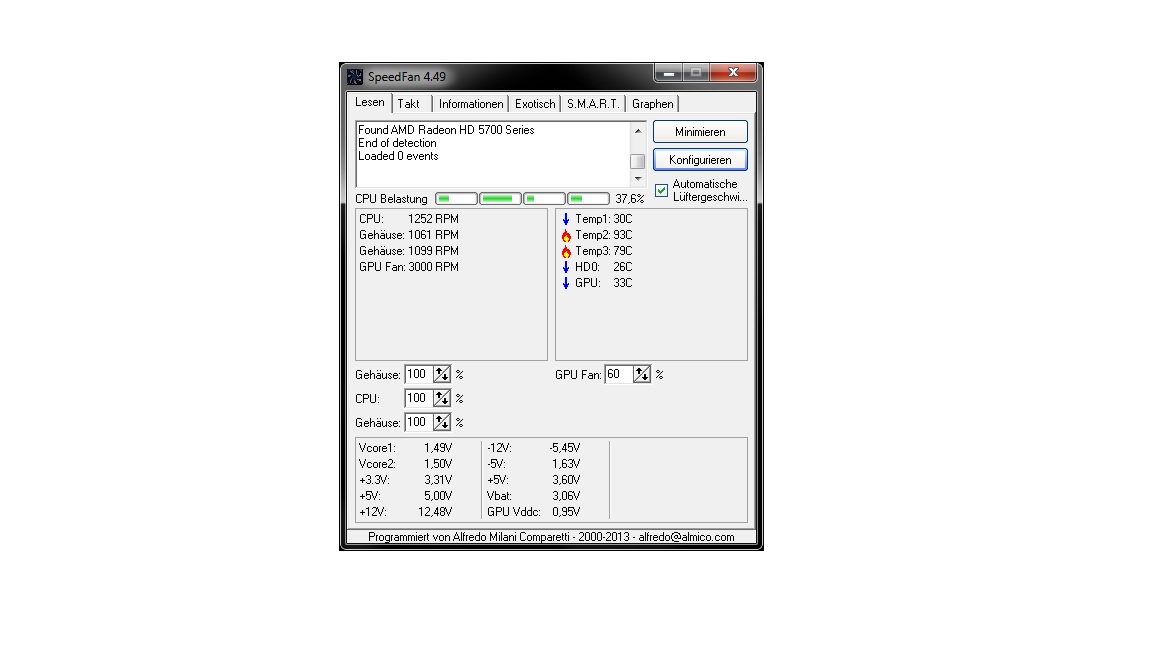This screenshot has height=648, width=1152.
Task: Select log line 'Found AMD Radeon HD 5700 Series'
Action: pos(446,130)
